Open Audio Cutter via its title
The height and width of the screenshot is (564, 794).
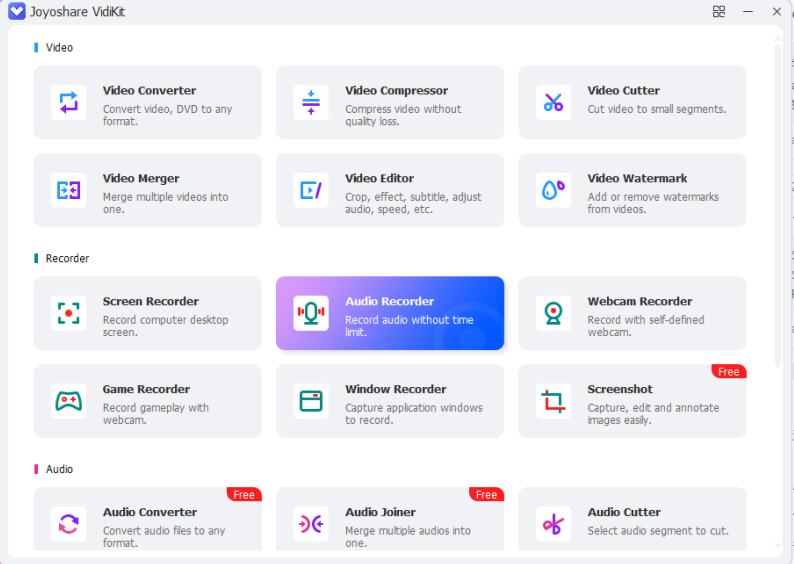[624, 512]
